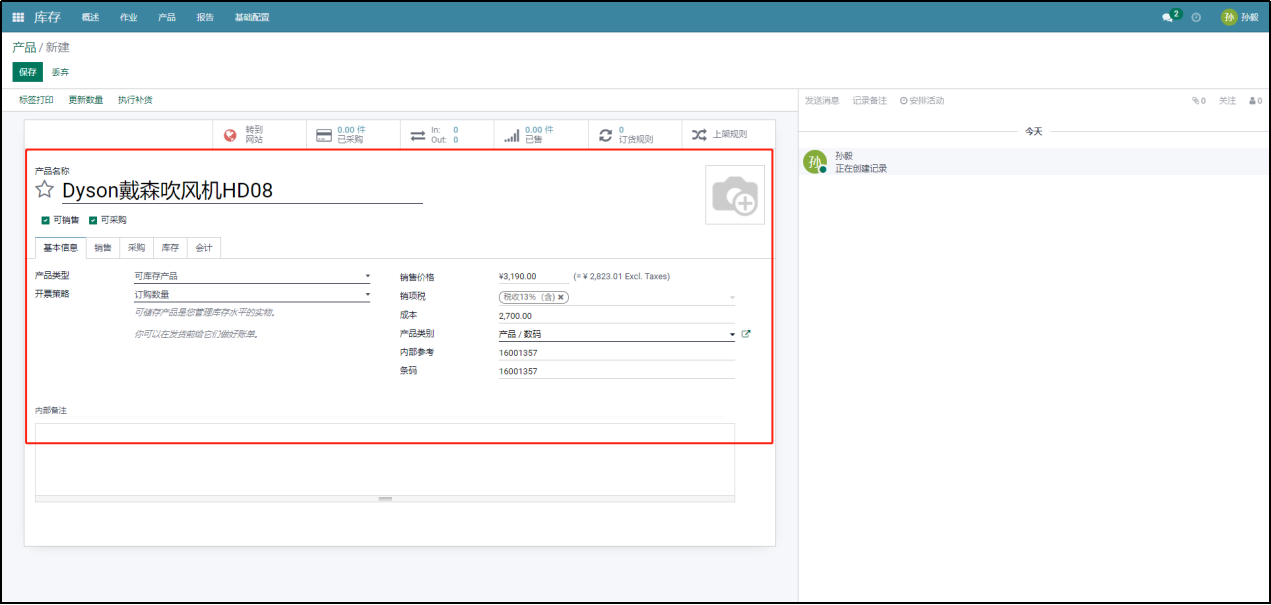Open the conversations icon with badge 2

click(x=1169, y=17)
